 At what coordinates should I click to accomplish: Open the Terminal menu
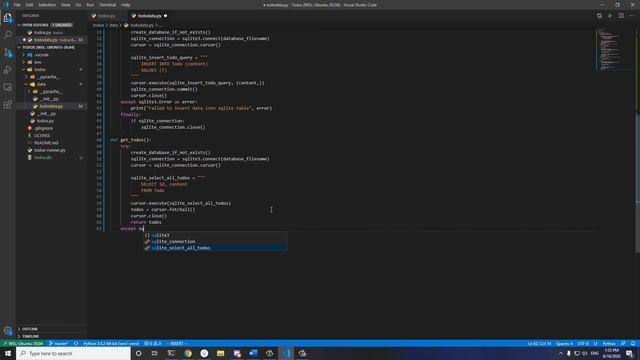pos(107,5)
